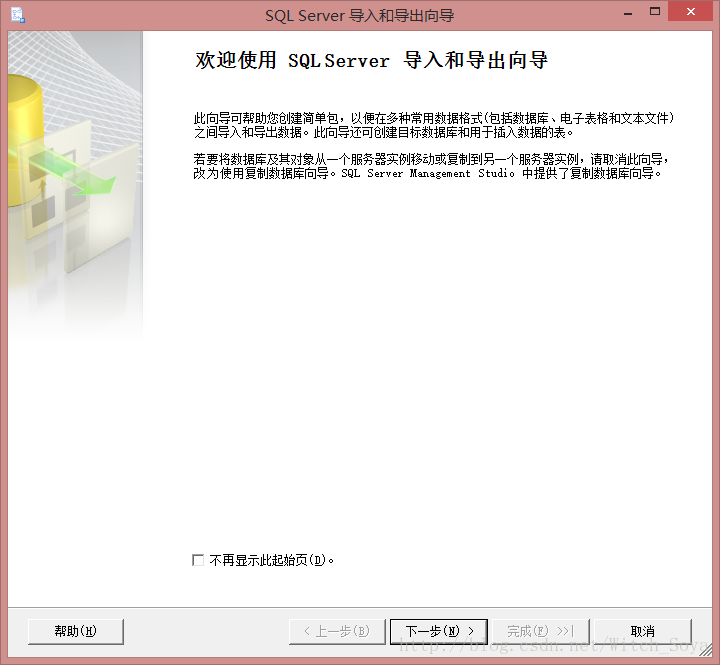Minimize the import and export wizard window

tap(628, 12)
